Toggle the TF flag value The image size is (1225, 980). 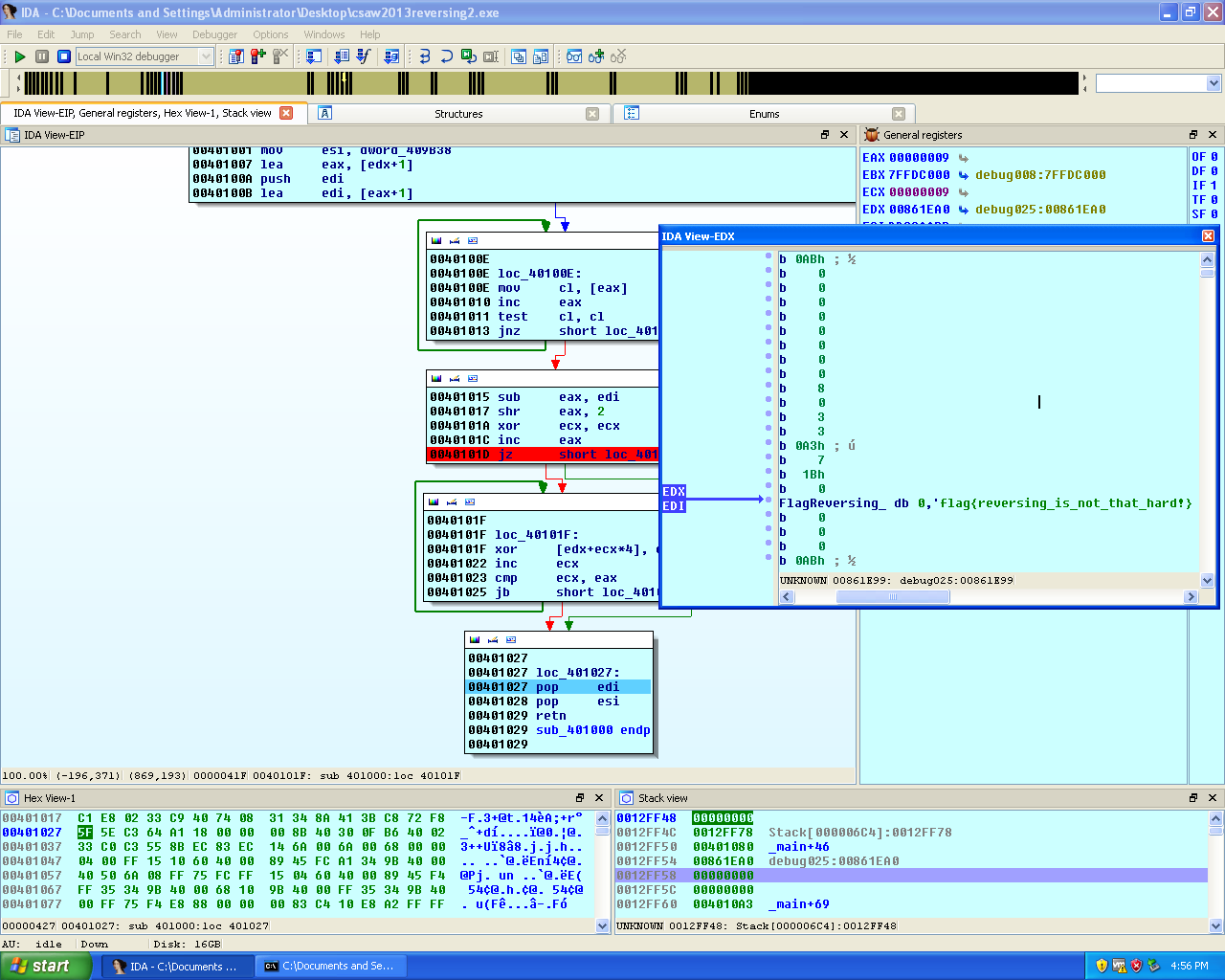click(1214, 200)
